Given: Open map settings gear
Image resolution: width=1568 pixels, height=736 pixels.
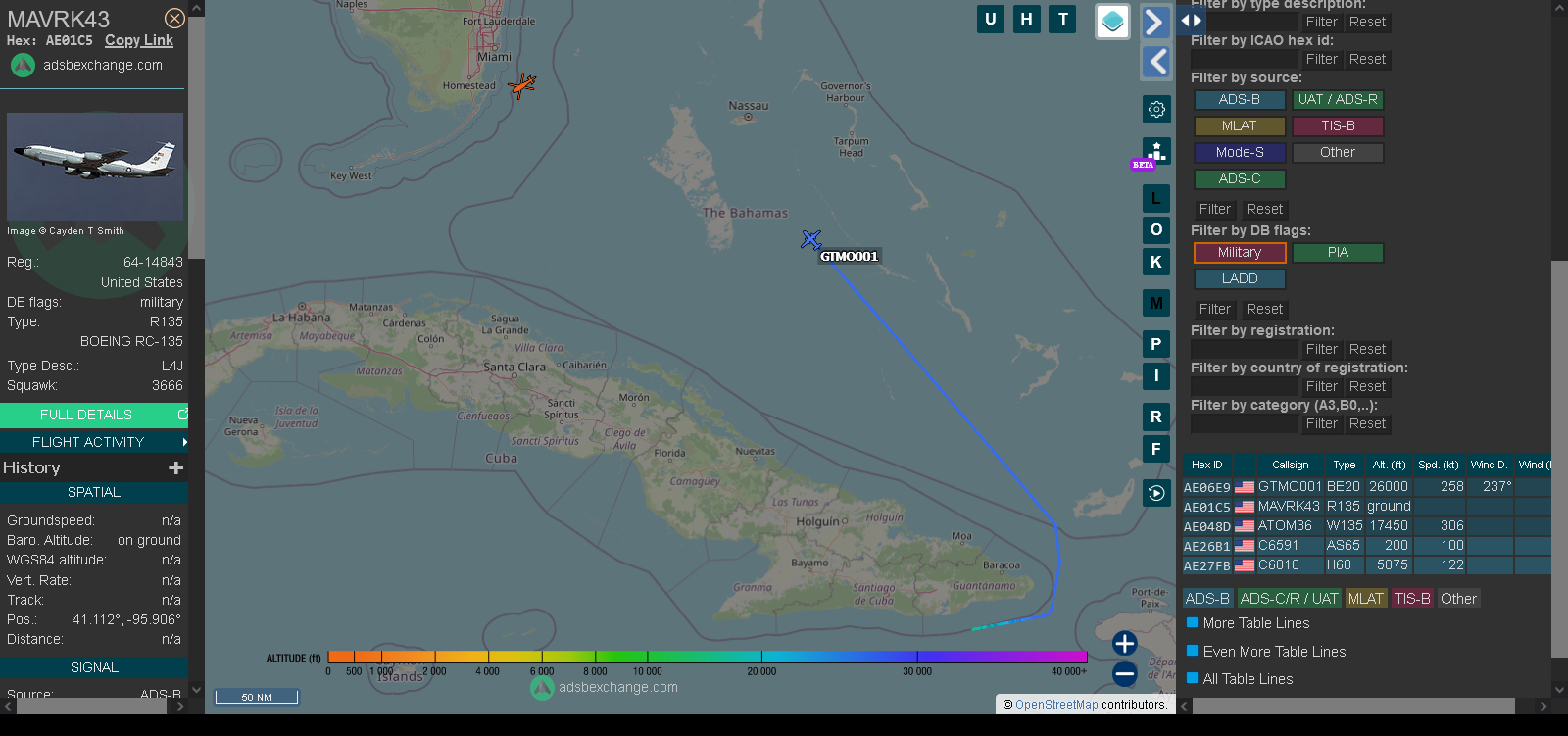Looking at the screenshot, I should coord(1156,109).
